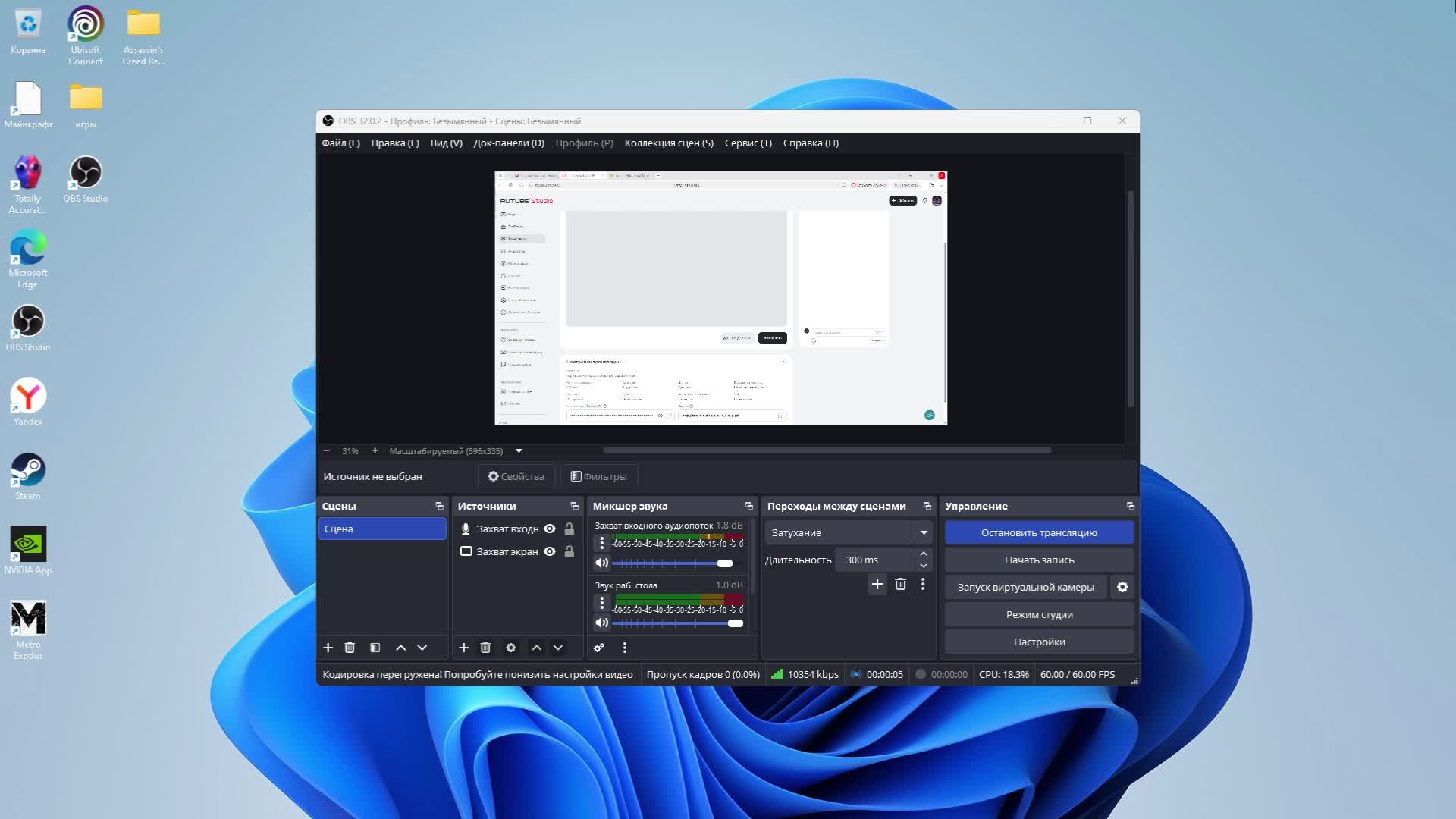Lock the Захват экрана source
The height and width of the screenshot is (819, 1456).
point(570,551)
